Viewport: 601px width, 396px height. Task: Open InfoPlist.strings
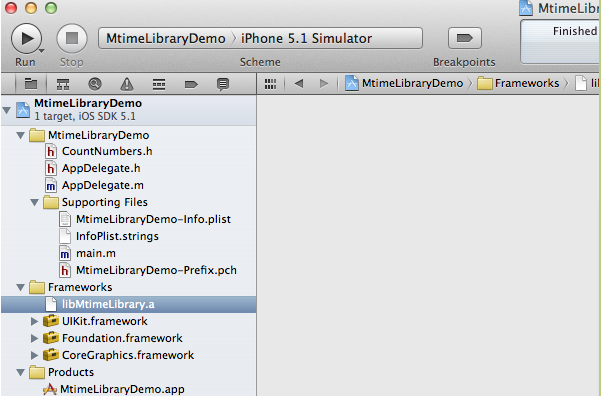coord(117,236)
